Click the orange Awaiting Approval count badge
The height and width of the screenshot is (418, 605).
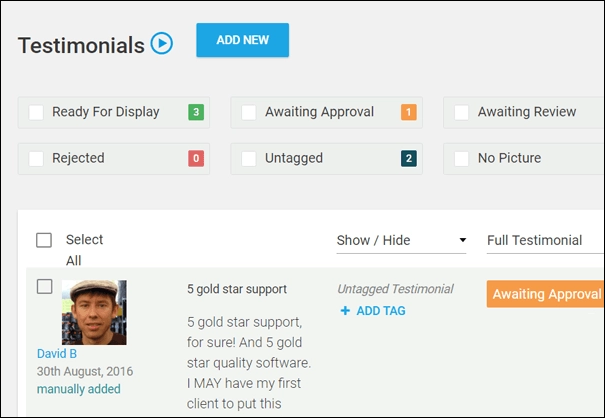409,112
